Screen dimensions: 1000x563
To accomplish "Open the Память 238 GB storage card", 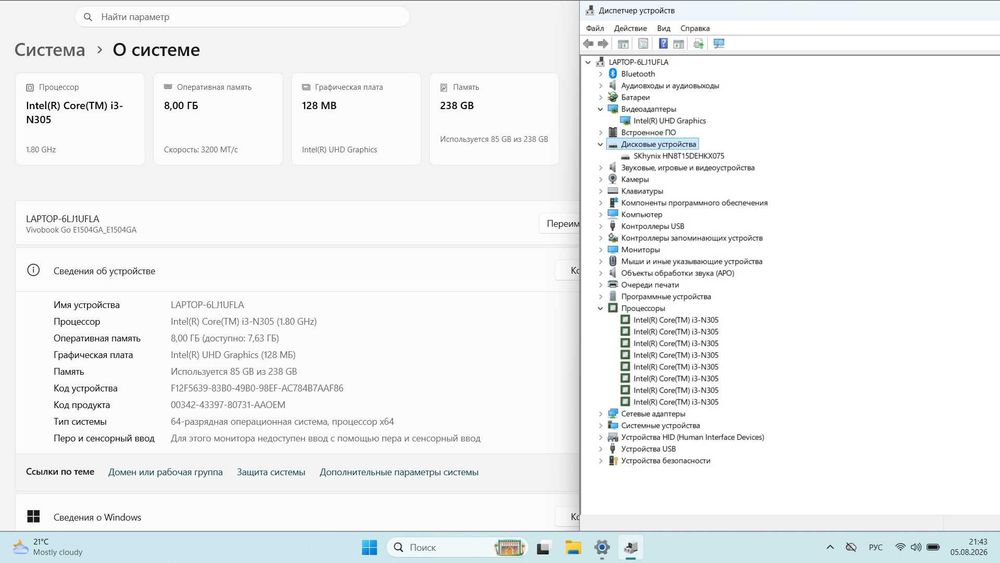I will 494,119.
